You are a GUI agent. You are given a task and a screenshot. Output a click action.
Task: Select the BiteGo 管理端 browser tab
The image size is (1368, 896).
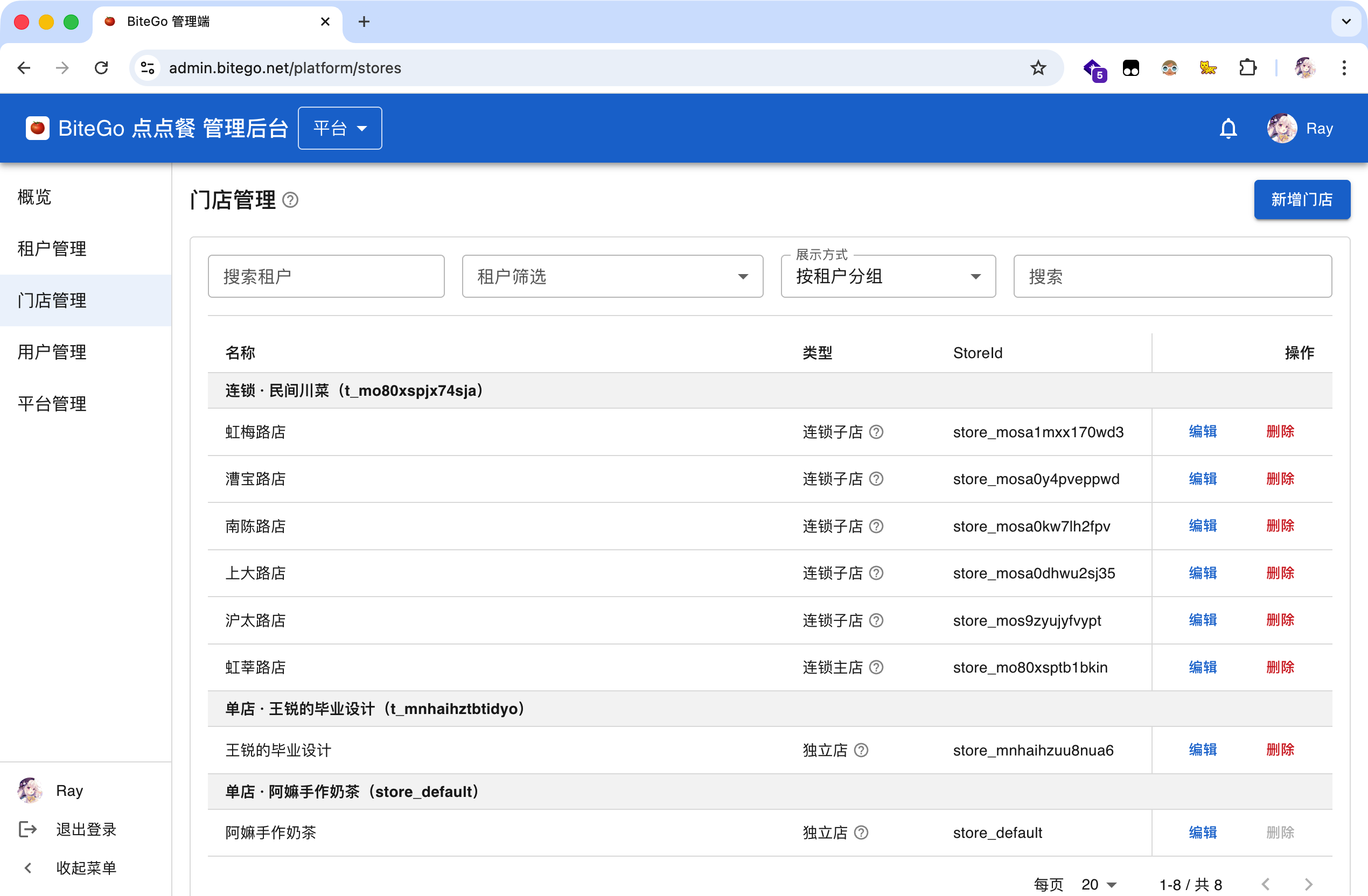217,22
